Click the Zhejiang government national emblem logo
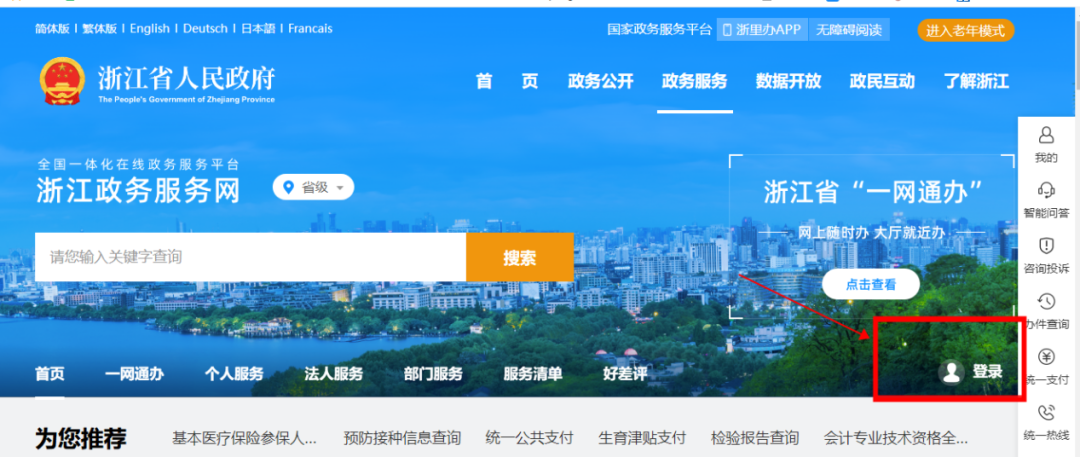 62,82
